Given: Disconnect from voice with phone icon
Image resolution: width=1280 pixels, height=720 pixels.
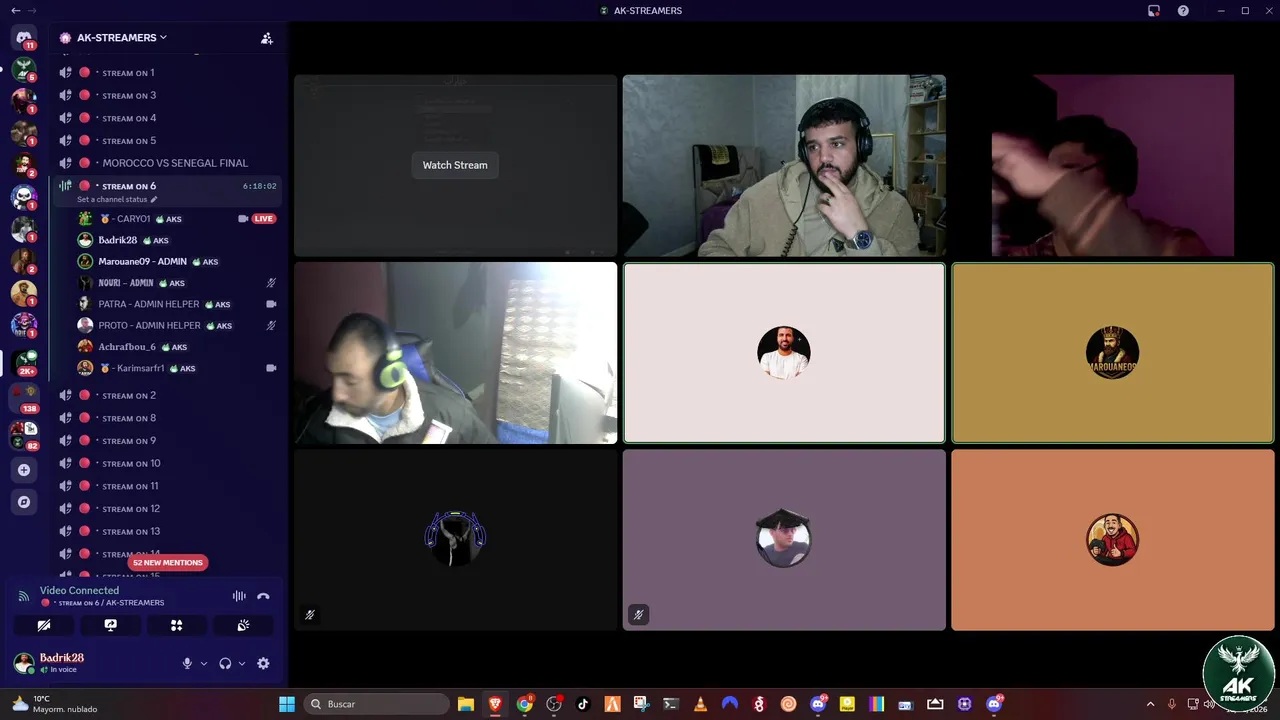Looking at the screenshot, I should [263, 596].
